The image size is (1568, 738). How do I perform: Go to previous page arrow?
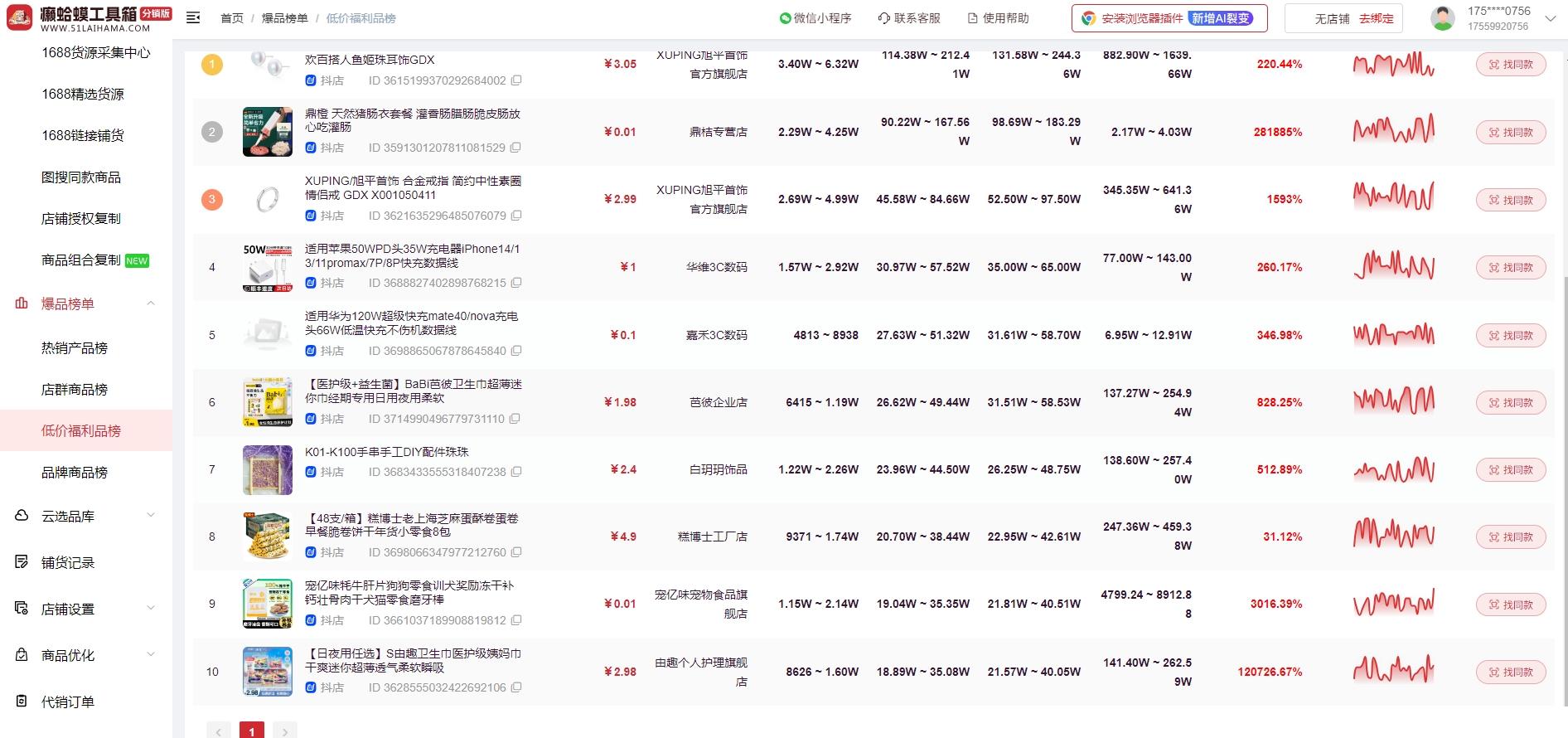[x=219, y=731]
